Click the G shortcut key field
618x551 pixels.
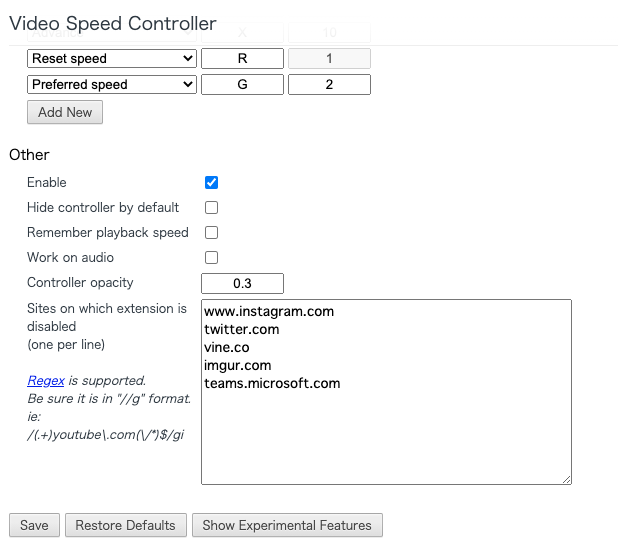[242, 84]
